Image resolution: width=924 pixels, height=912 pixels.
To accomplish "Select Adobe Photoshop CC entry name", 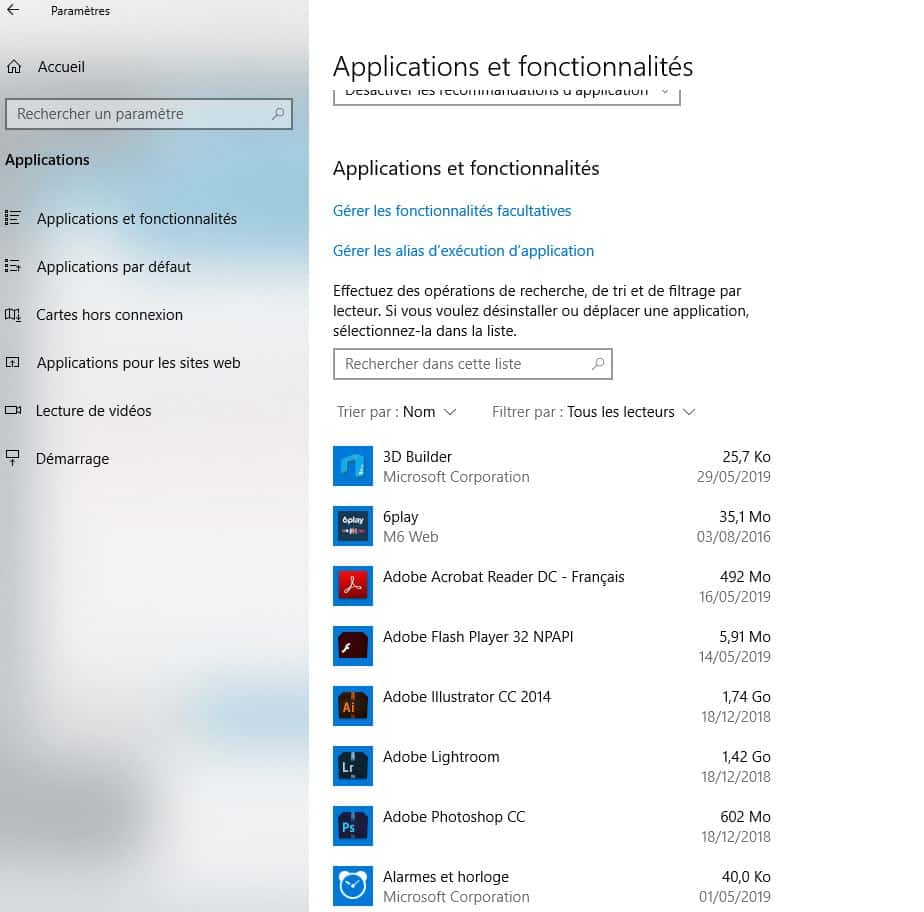I will point(454,817).
